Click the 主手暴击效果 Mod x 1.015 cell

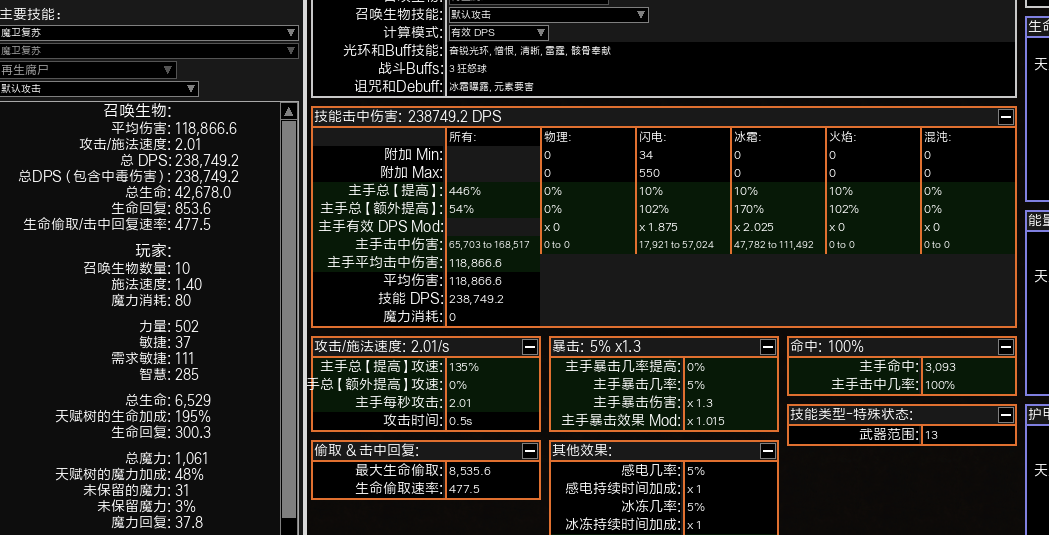731,421
